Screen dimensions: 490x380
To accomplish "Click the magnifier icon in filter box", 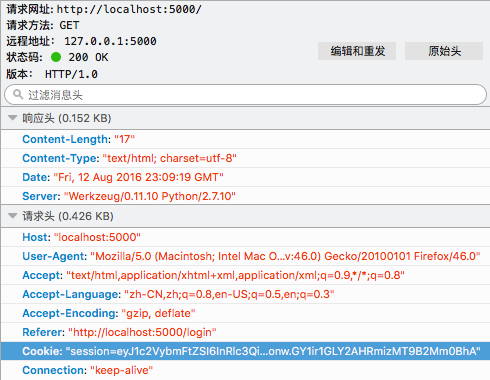I will pos(18,94).
